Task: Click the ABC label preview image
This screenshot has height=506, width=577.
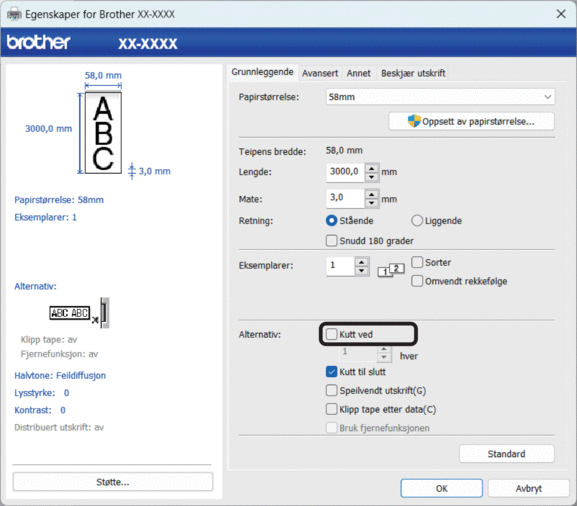Action: pyautogui.click(x=103, y=133)
